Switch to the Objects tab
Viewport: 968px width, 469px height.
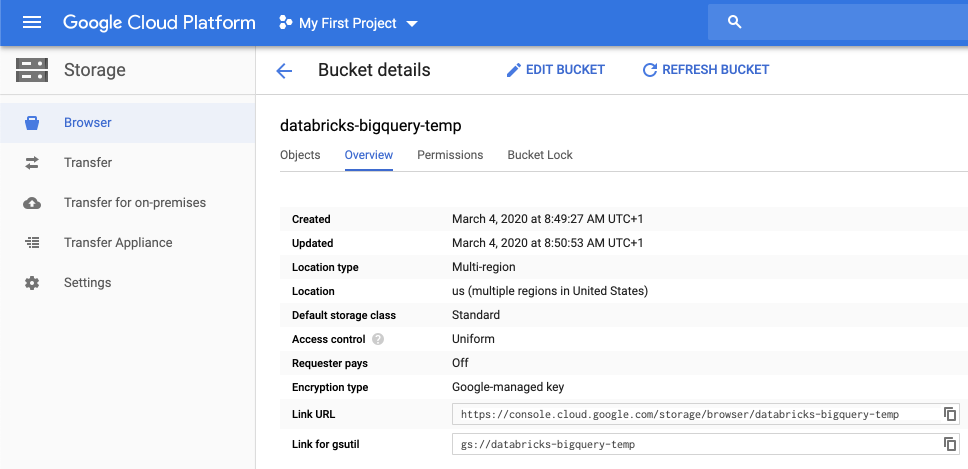point(300,155)
